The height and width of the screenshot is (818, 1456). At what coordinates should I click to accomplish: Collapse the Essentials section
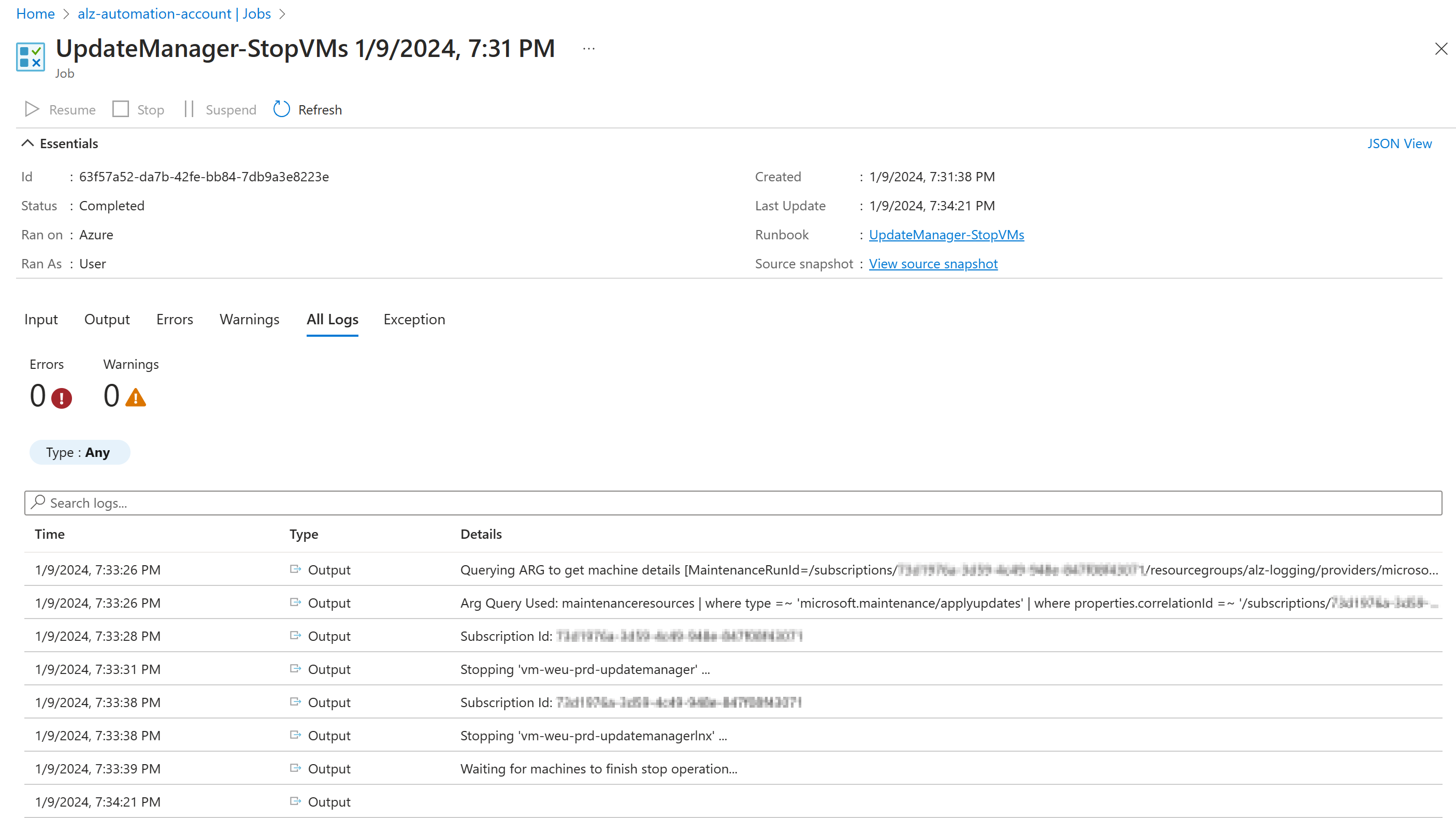pyautogui.click(x=60, y=143)
